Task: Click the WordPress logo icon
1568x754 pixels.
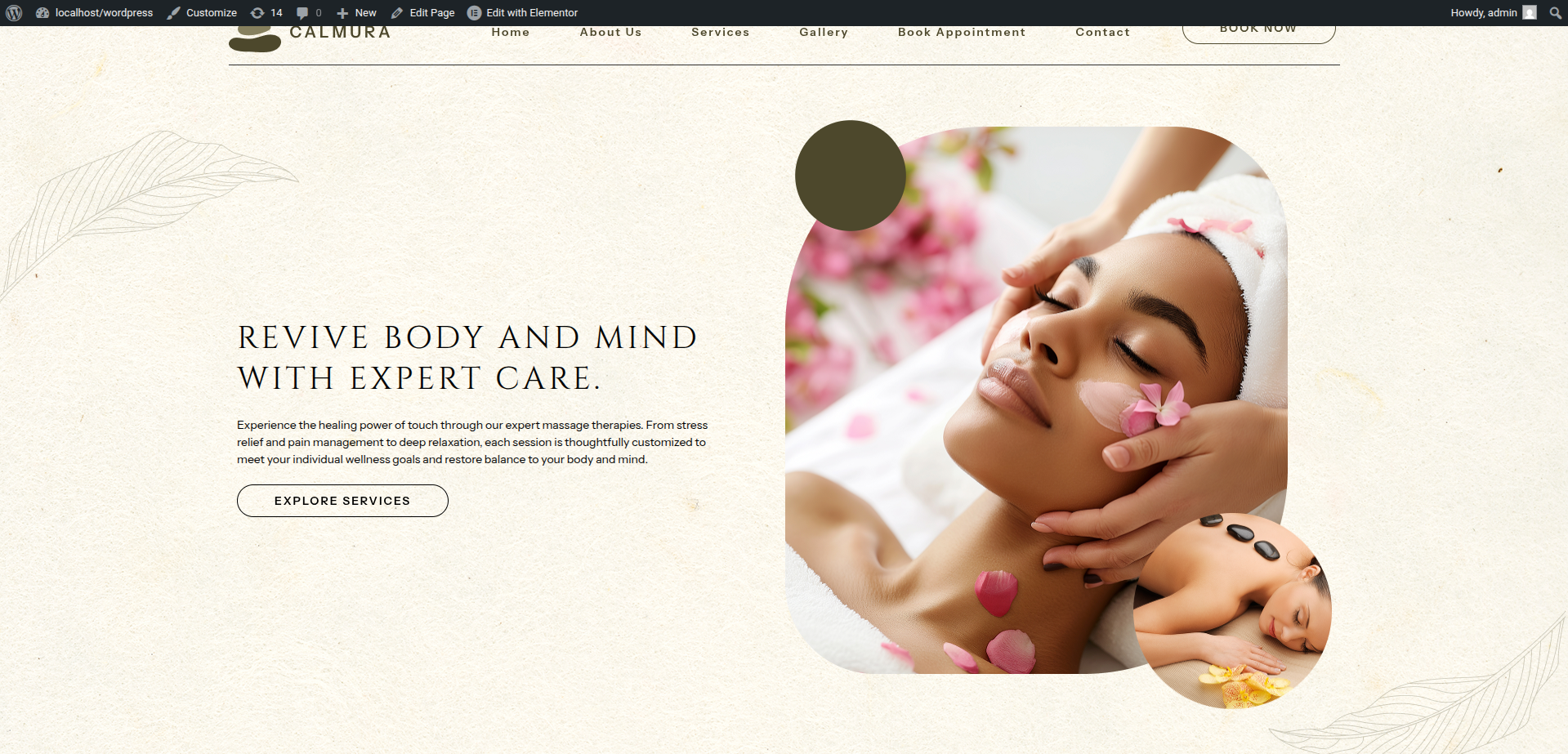Action: tap(14, 13)
